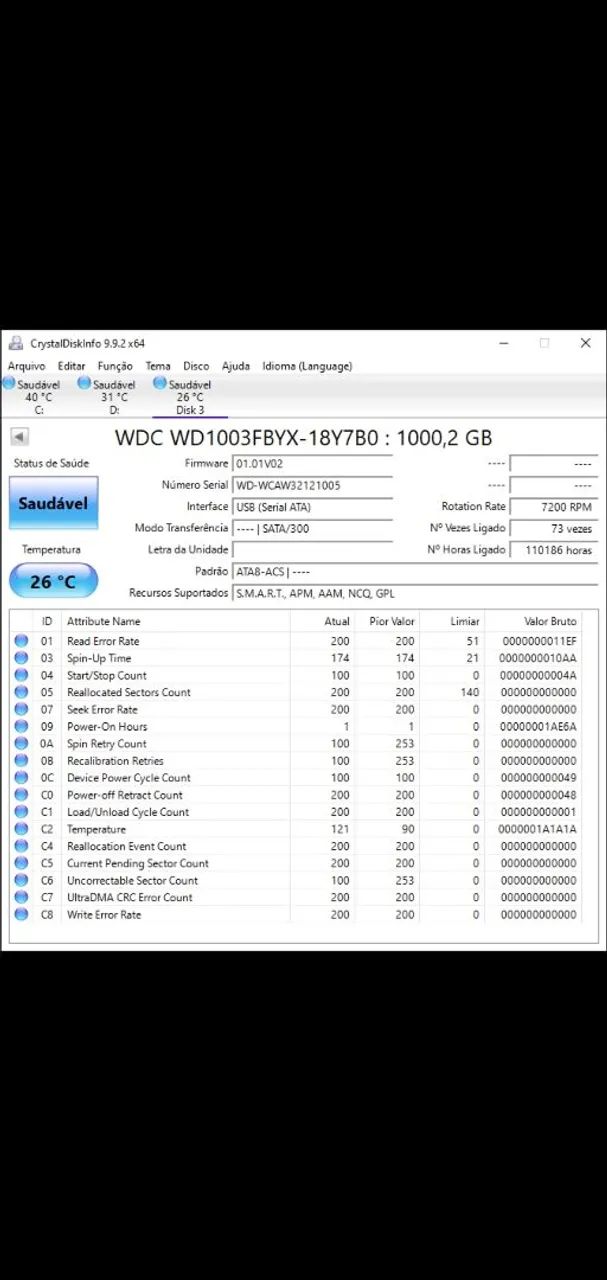Click the power-on hours value 110186 horas
607x1280 pixels.
(553, 550)
